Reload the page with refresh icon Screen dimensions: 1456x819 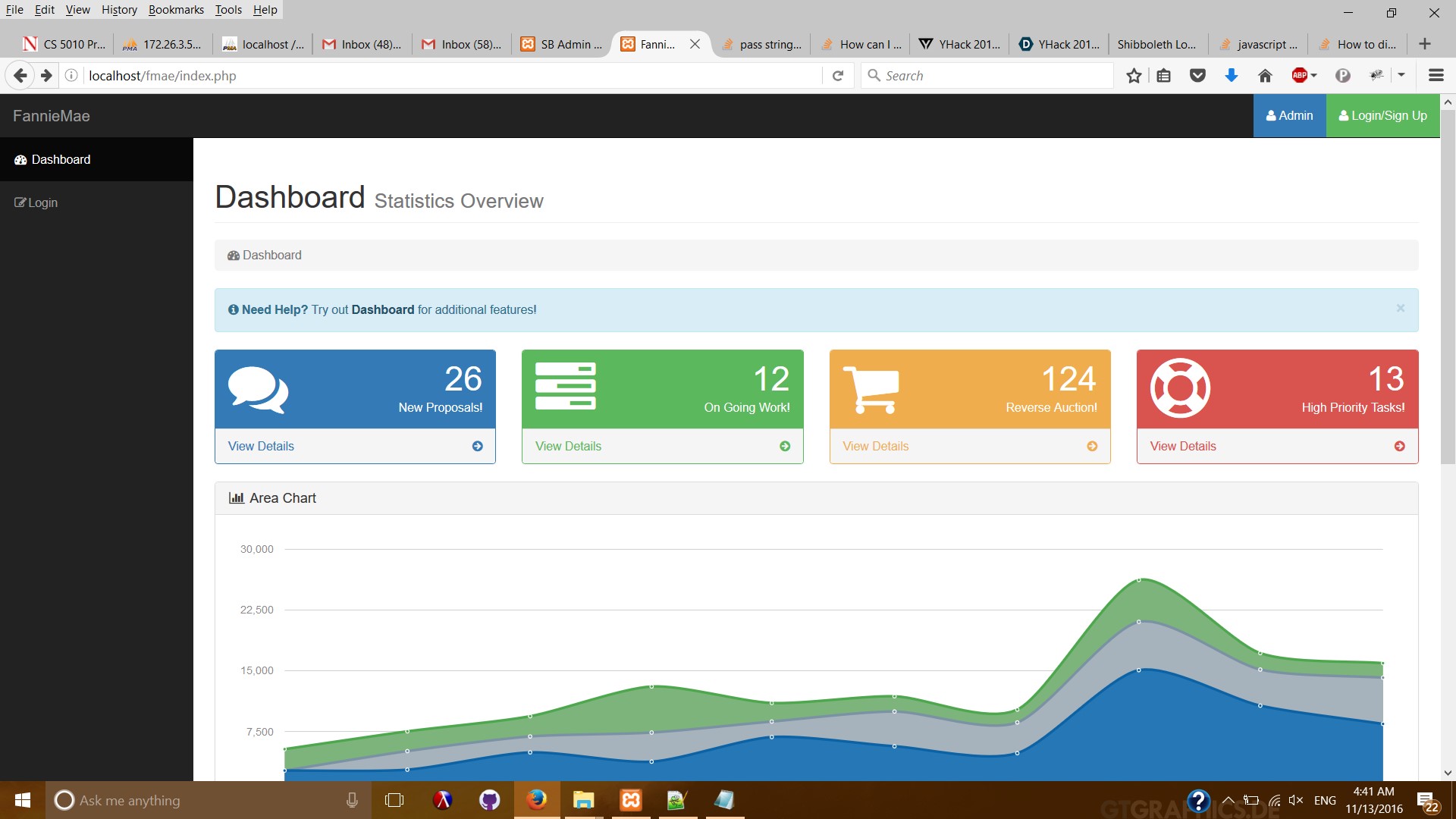[x=838, y=76]
